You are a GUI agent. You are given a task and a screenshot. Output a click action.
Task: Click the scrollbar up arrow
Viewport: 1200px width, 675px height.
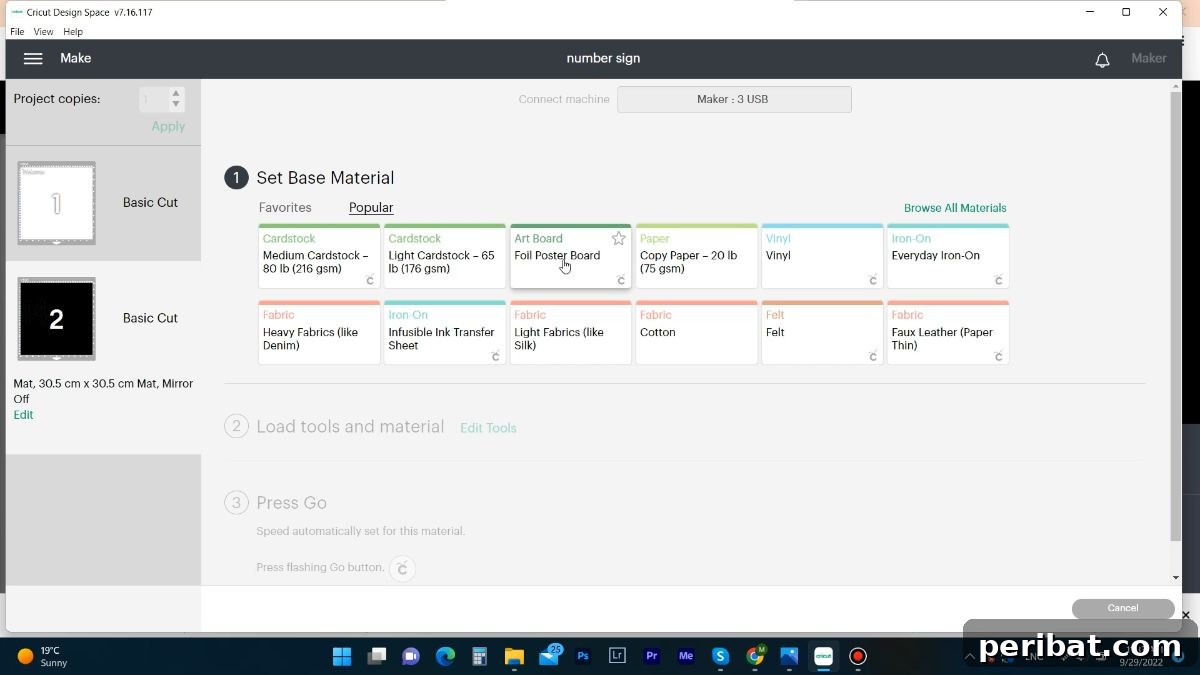coord(1176,88)
